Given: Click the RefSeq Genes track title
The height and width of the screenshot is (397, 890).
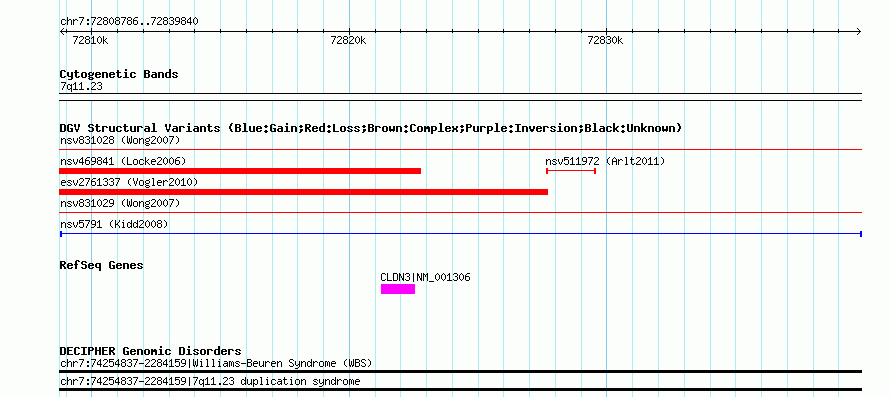Looking at the screenshot, I should tap(102, 265).
